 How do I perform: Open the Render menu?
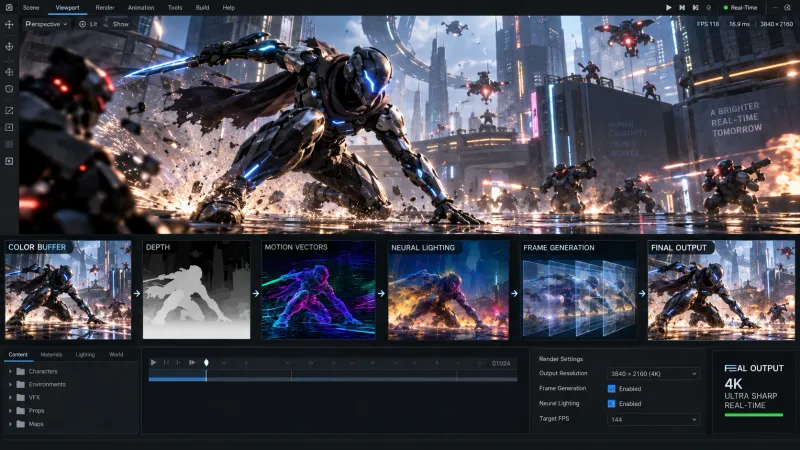pyautogui.click(x=105, y=8)
